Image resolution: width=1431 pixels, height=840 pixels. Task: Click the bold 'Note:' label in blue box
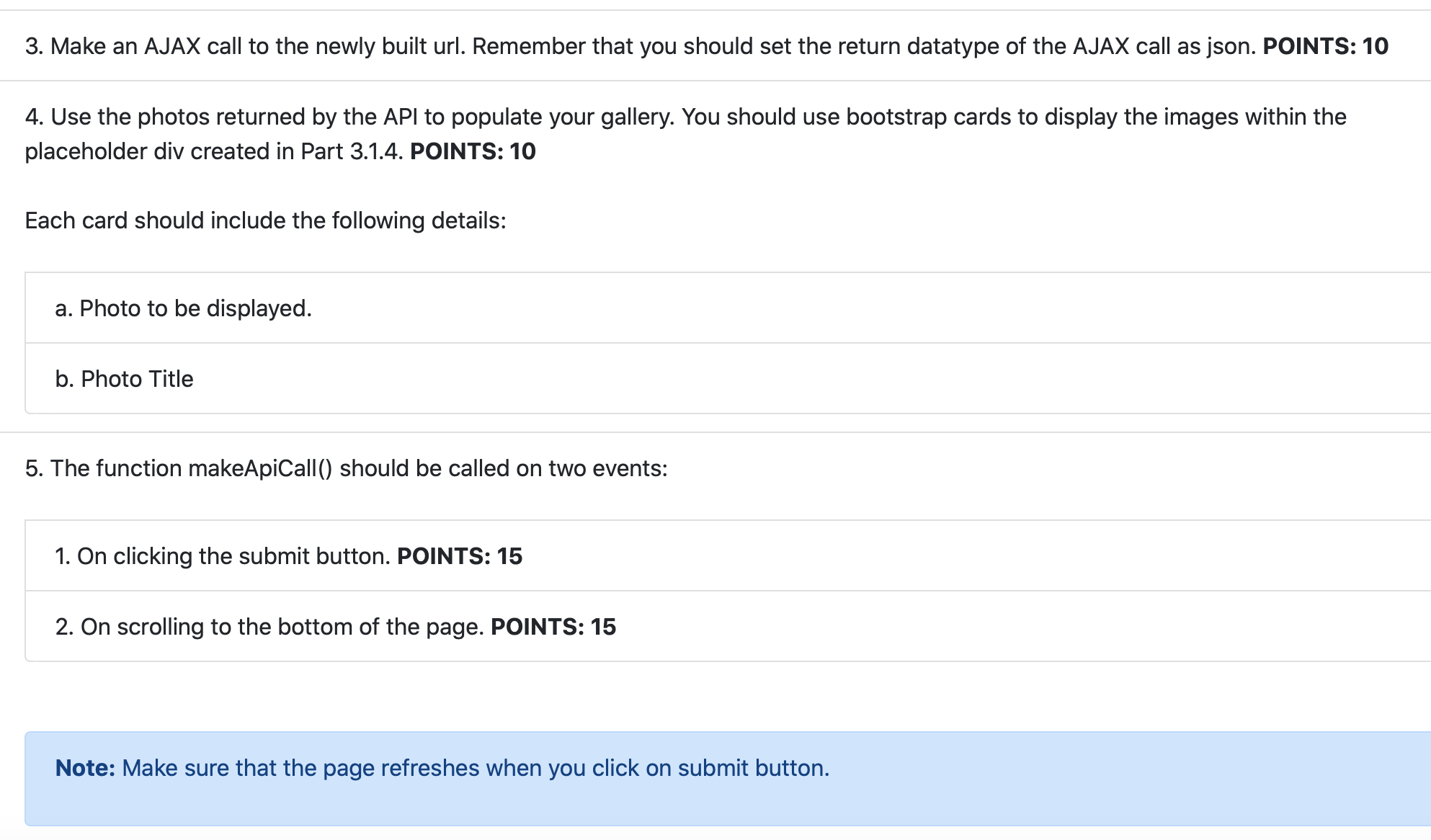tap(85, 768)
